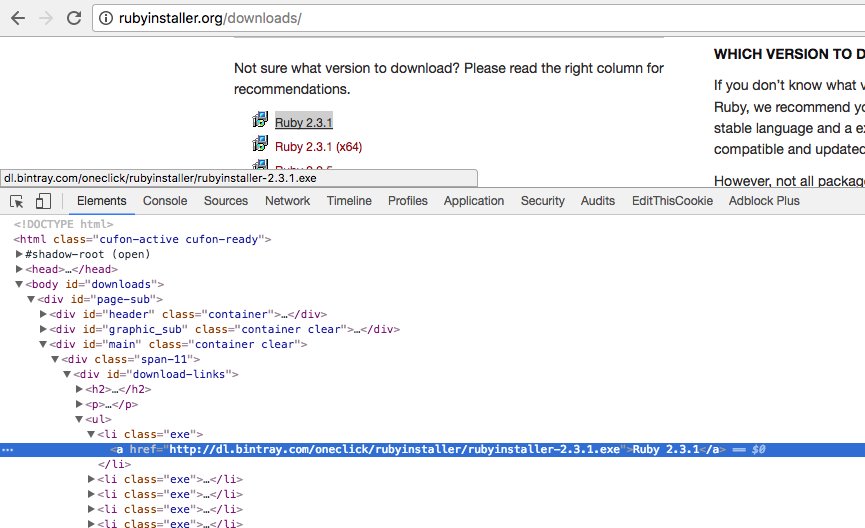Expand the div id="graphic_sub" node
This screenshot has width=865, height=528.
(x=44, y=329)
